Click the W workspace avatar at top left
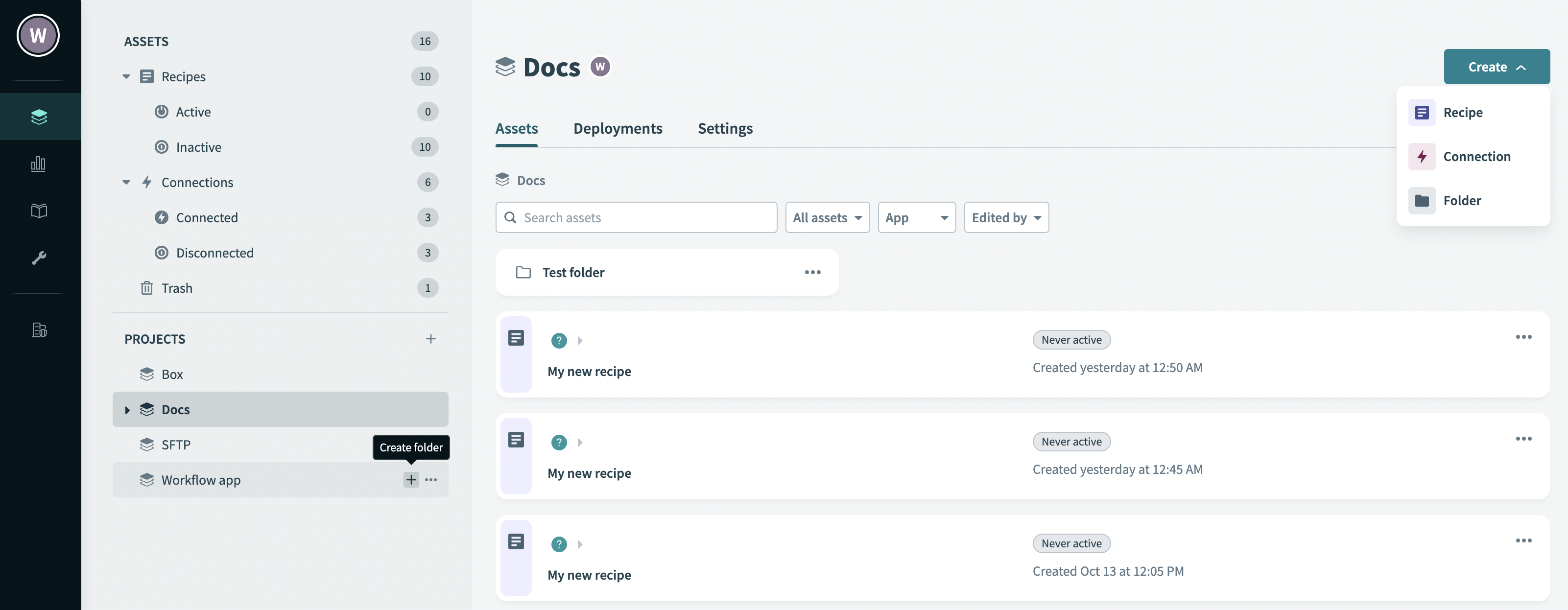 tap(38, 35)
